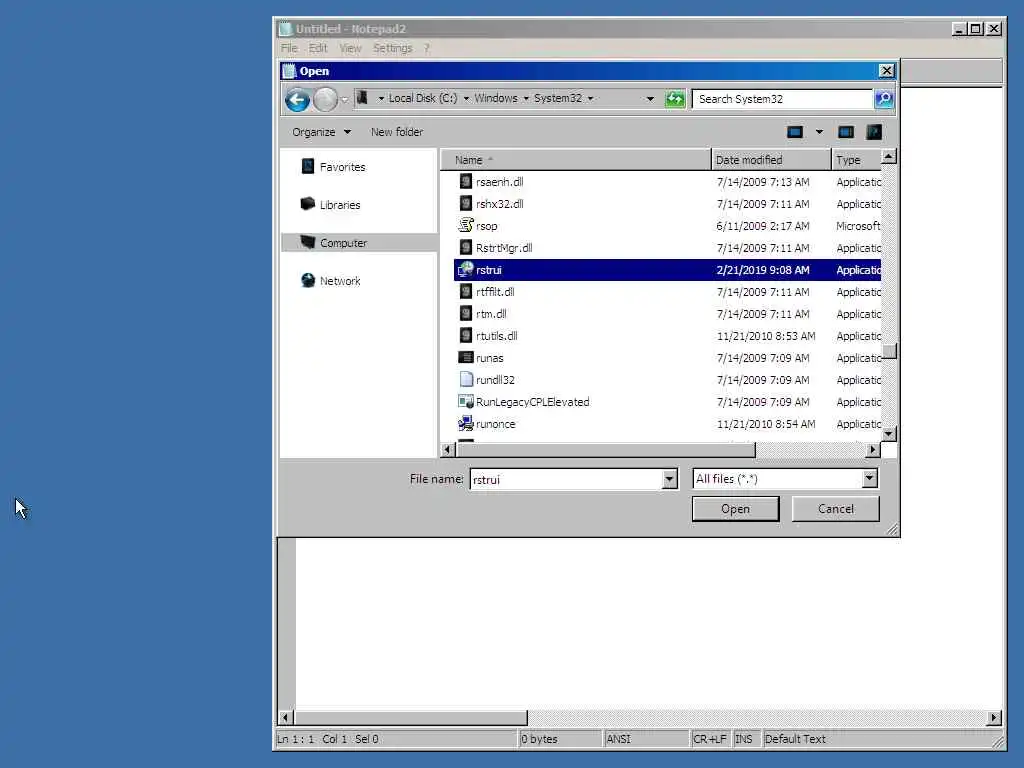Screen dimensions: 1024x768
Task: Select the Favorites star icon
Action: pyautogui.click(x=308, y=167)
